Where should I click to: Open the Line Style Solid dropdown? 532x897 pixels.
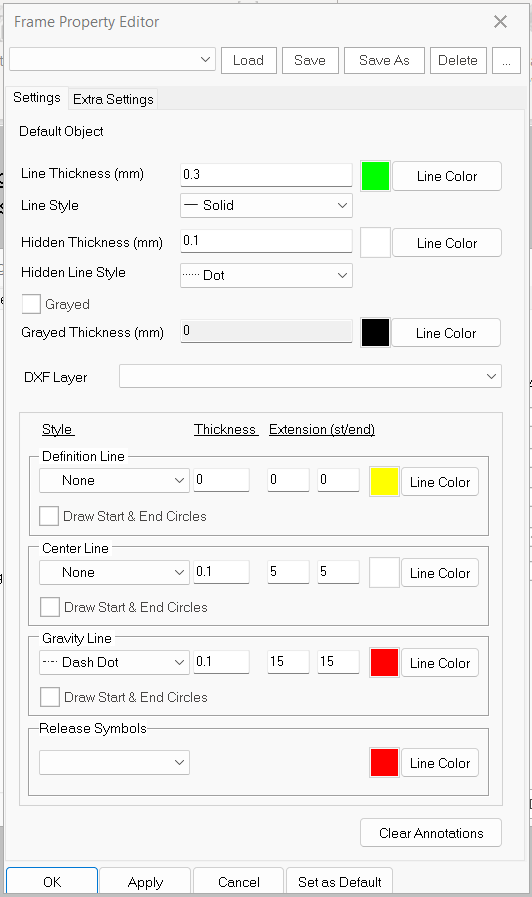[266, 205]
